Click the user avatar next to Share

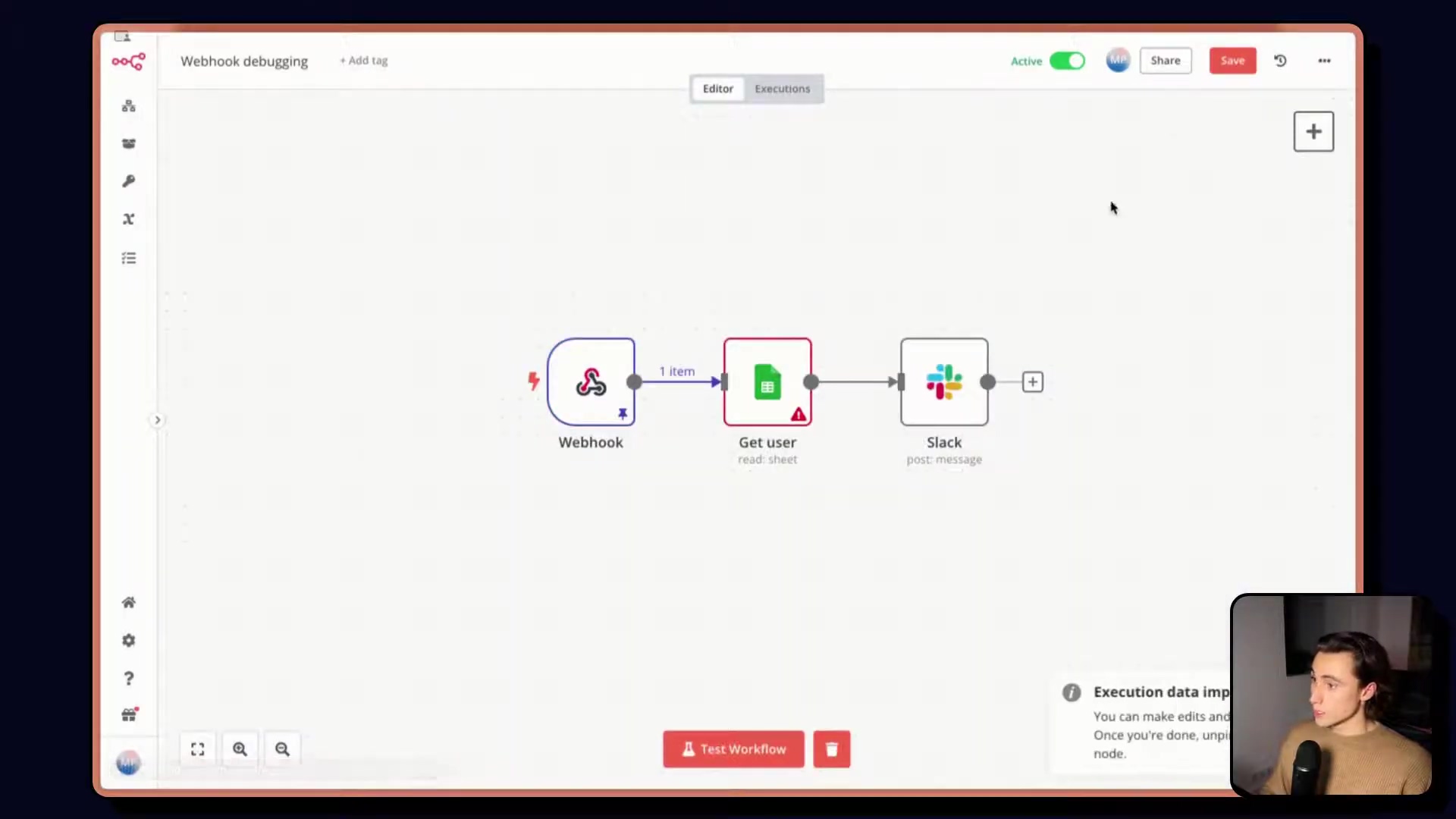(1118, 61)
